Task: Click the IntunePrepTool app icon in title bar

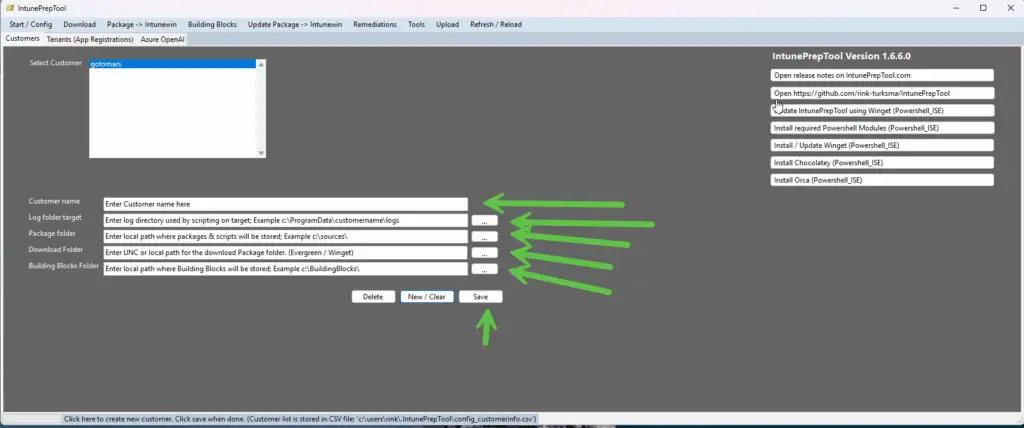Action: [10, 8]
